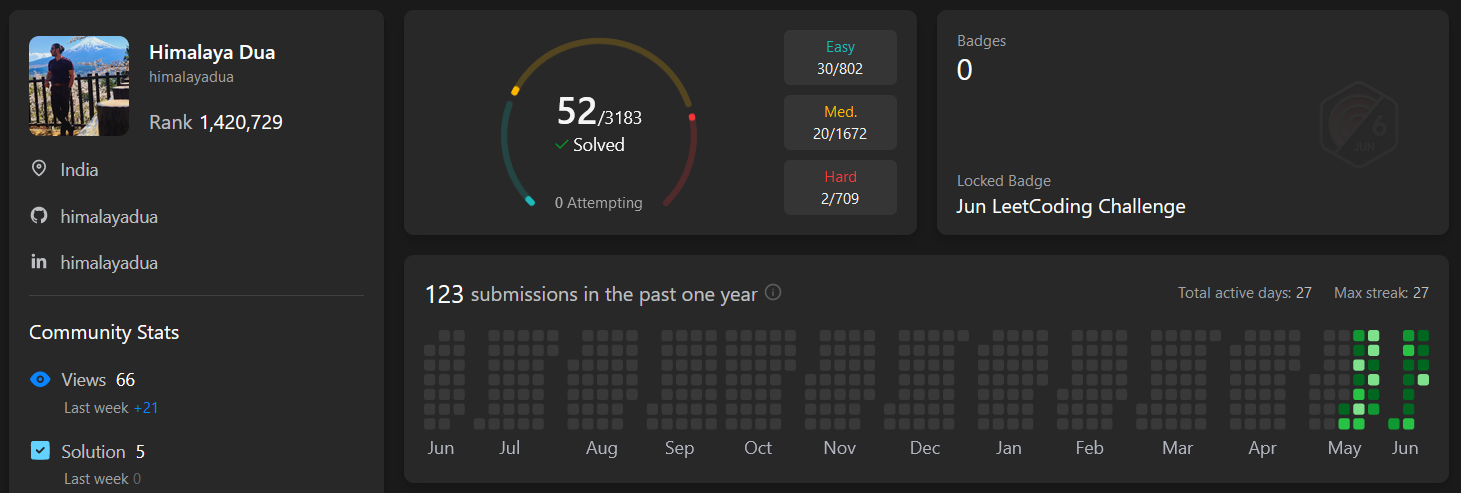Image resolution: width=1461 pixels, height=493 pixels.
Task: Click the Community Stats heading
Action: pyautogui.click(x=104, y=332)
